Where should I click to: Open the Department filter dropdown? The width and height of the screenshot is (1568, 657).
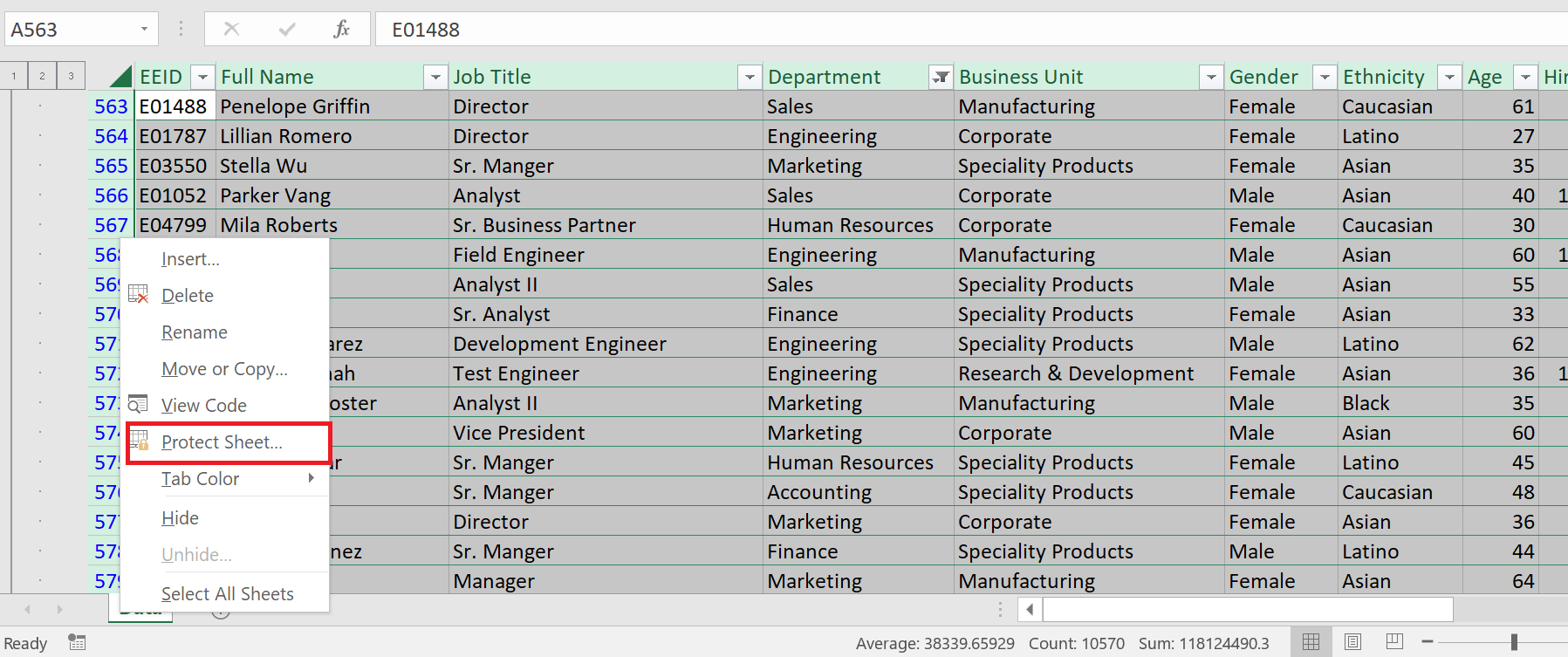[x=941, y=78]
